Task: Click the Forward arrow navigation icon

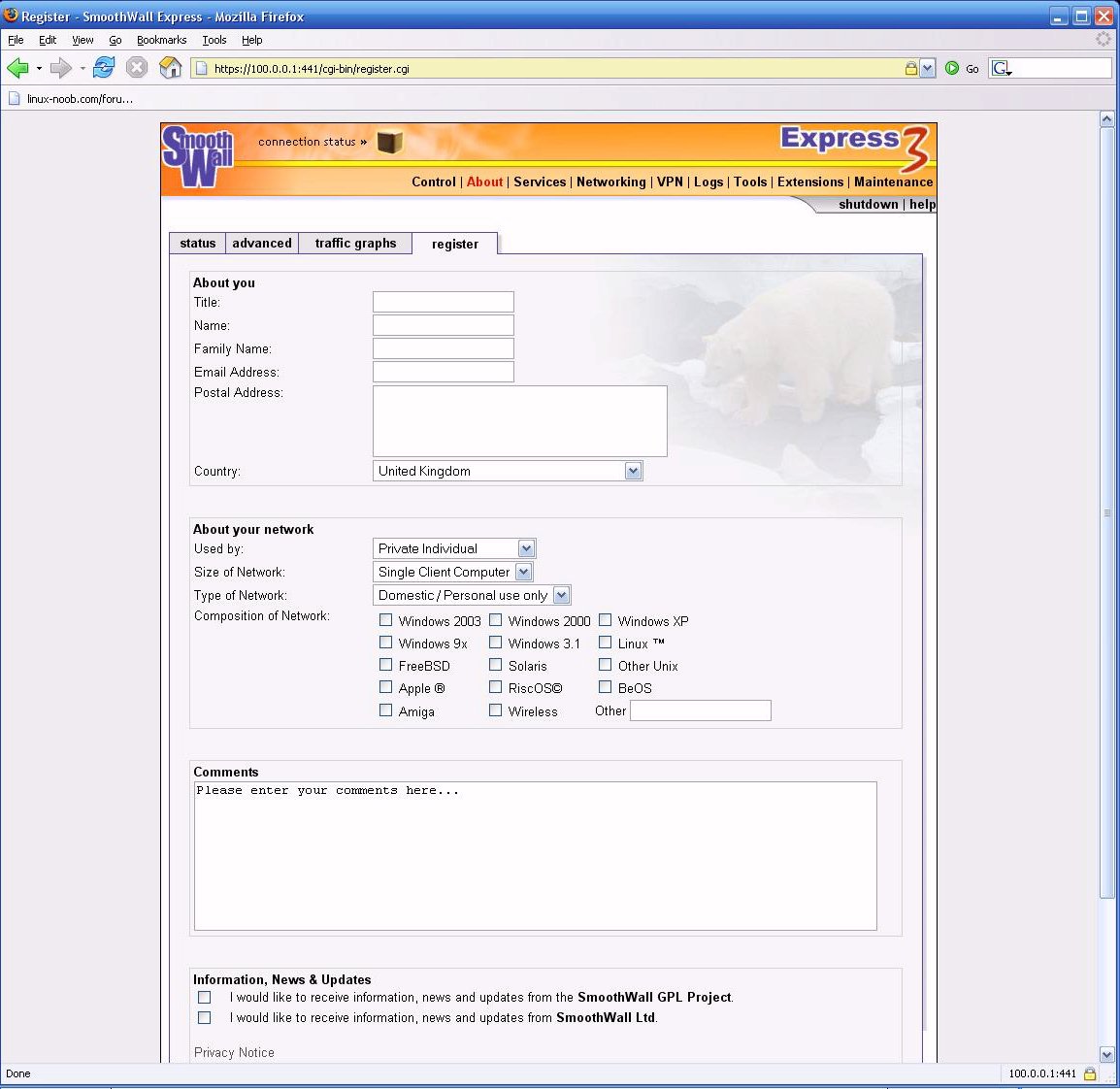Action: [61, 68]
